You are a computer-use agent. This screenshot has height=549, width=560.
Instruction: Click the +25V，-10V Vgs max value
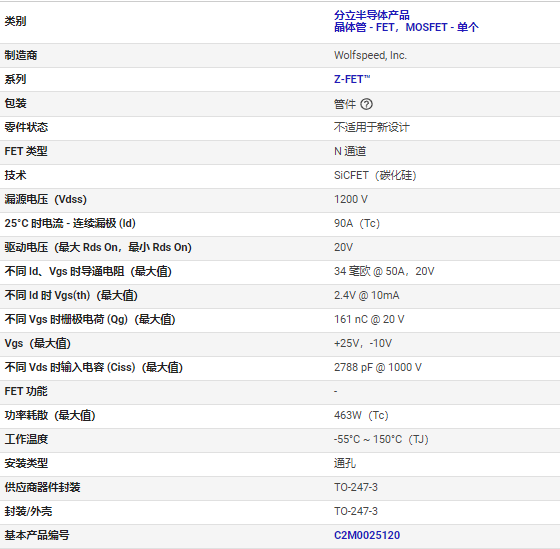click(363, 343)
